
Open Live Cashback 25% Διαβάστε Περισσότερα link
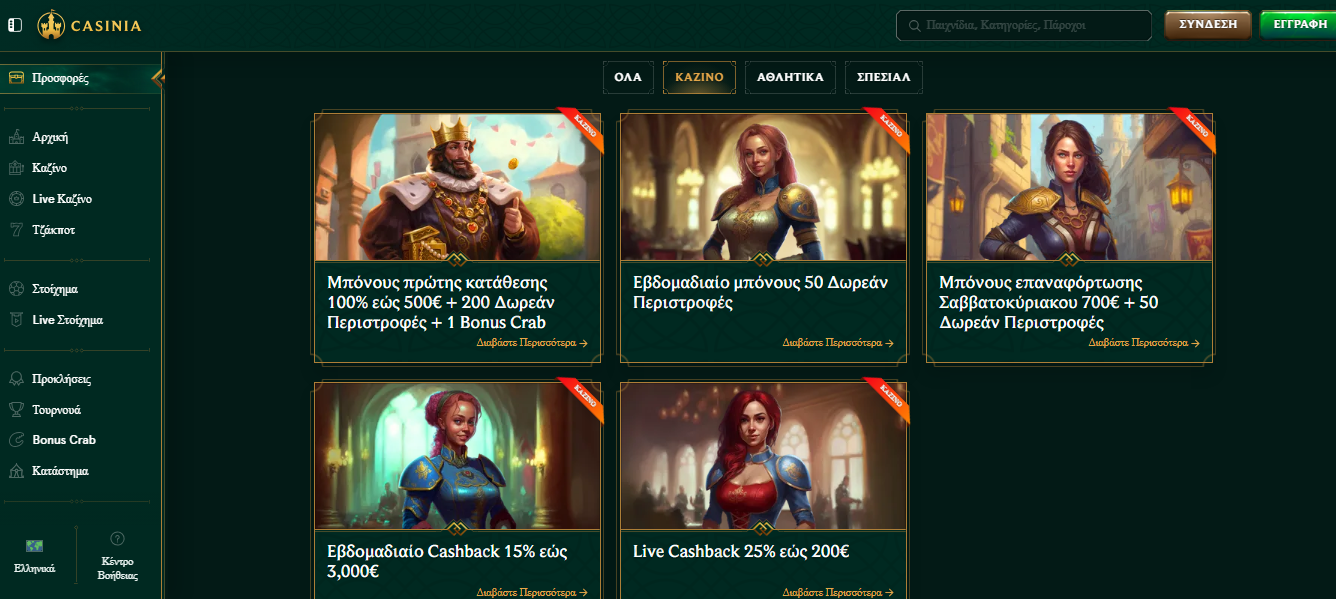pos(838,592)
